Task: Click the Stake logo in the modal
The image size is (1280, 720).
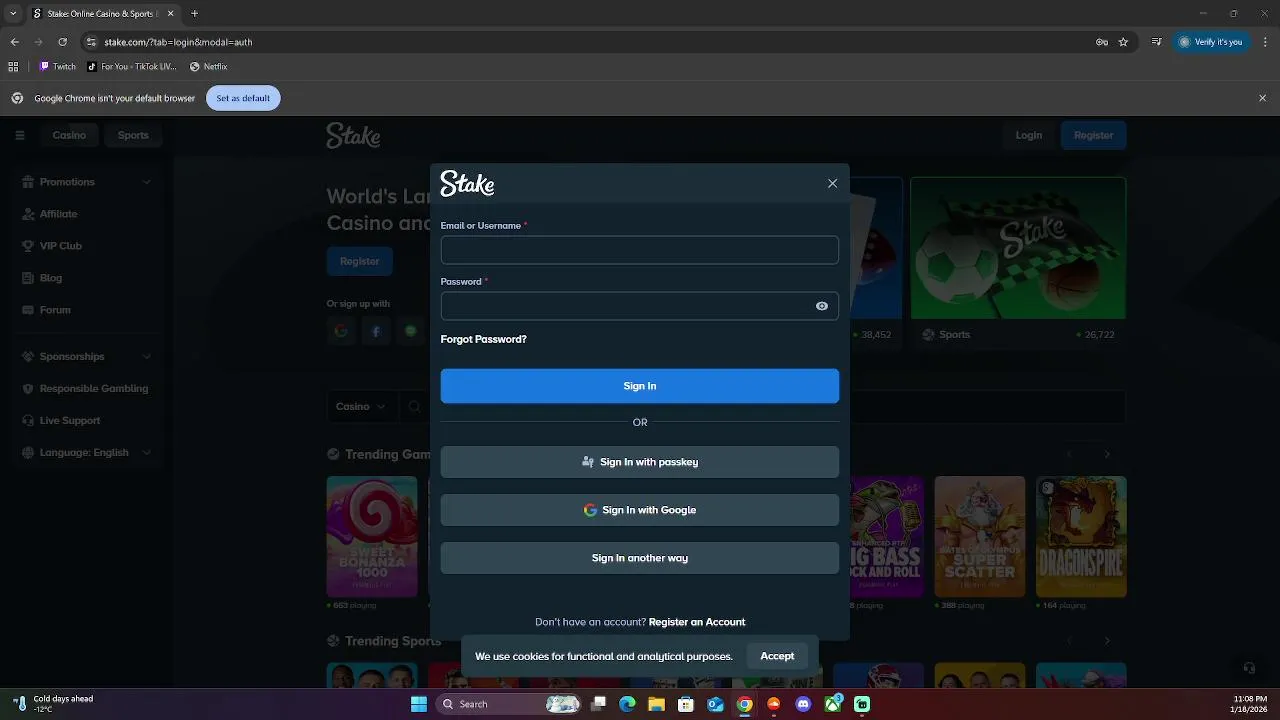Action: click(x=467, y=184)
